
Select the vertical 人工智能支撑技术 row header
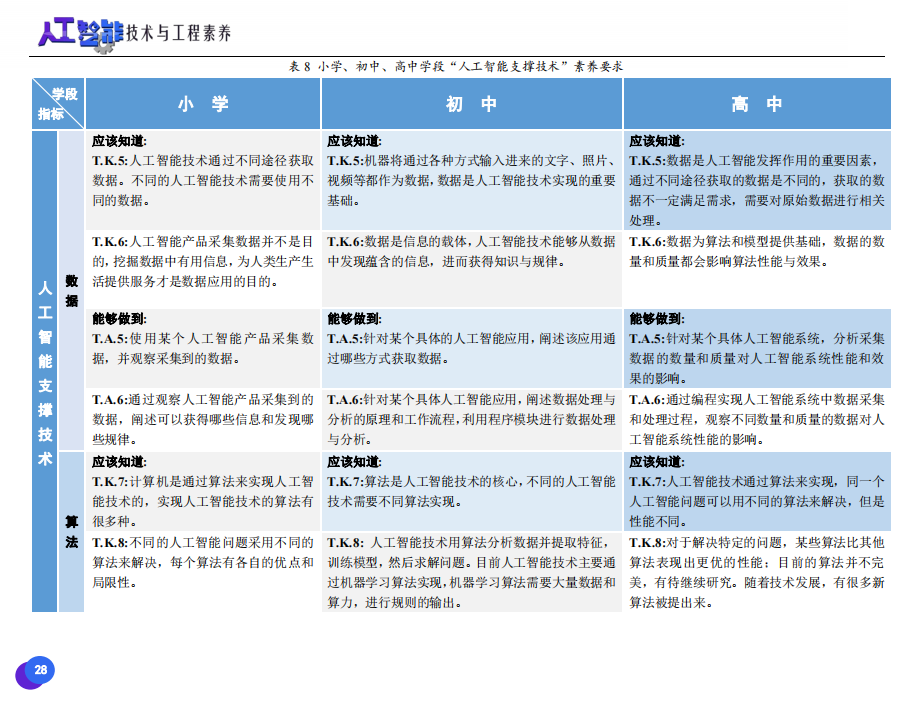tap(45, 372)
